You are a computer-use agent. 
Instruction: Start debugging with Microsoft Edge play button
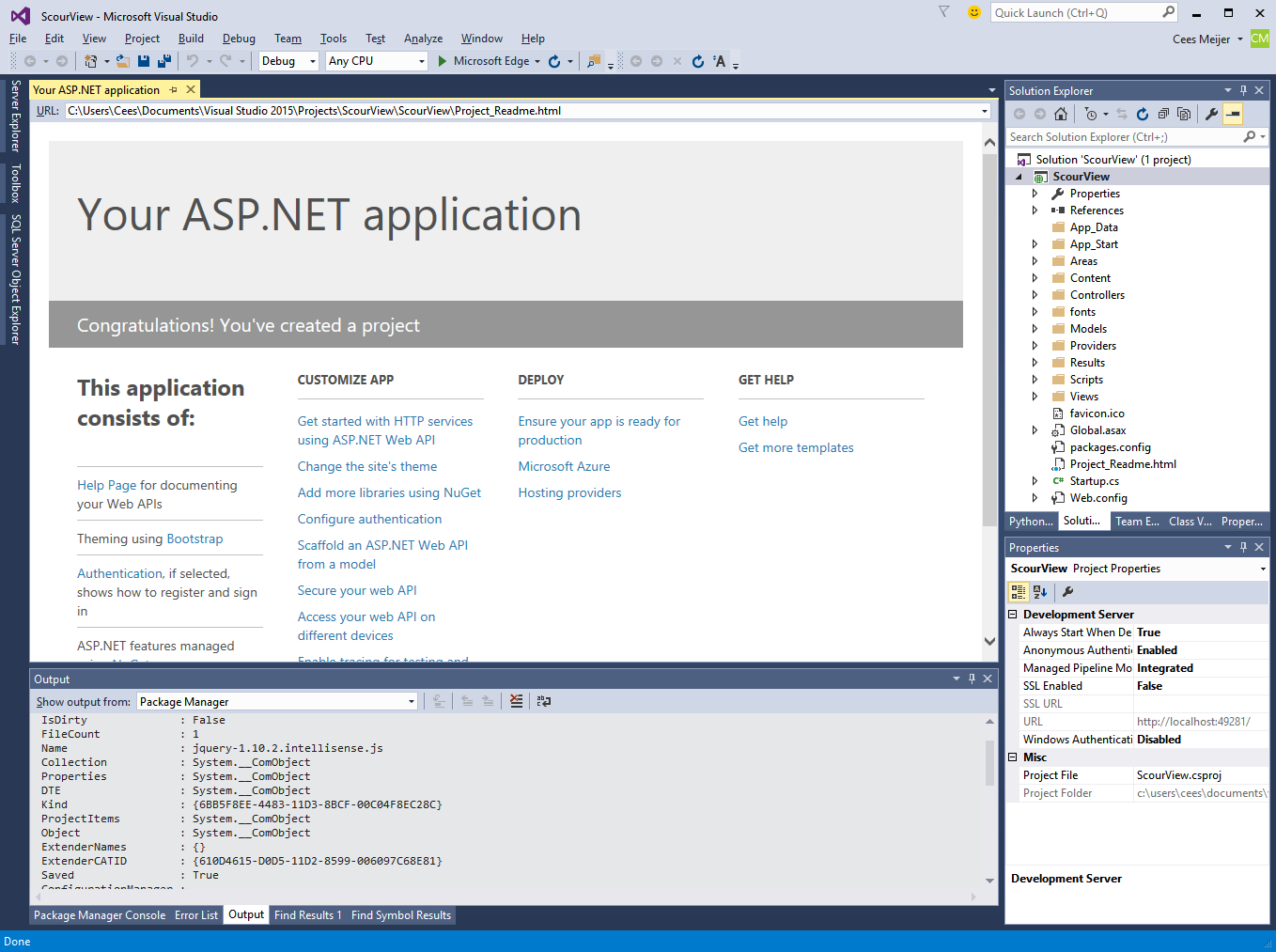[x=443, y=61]
